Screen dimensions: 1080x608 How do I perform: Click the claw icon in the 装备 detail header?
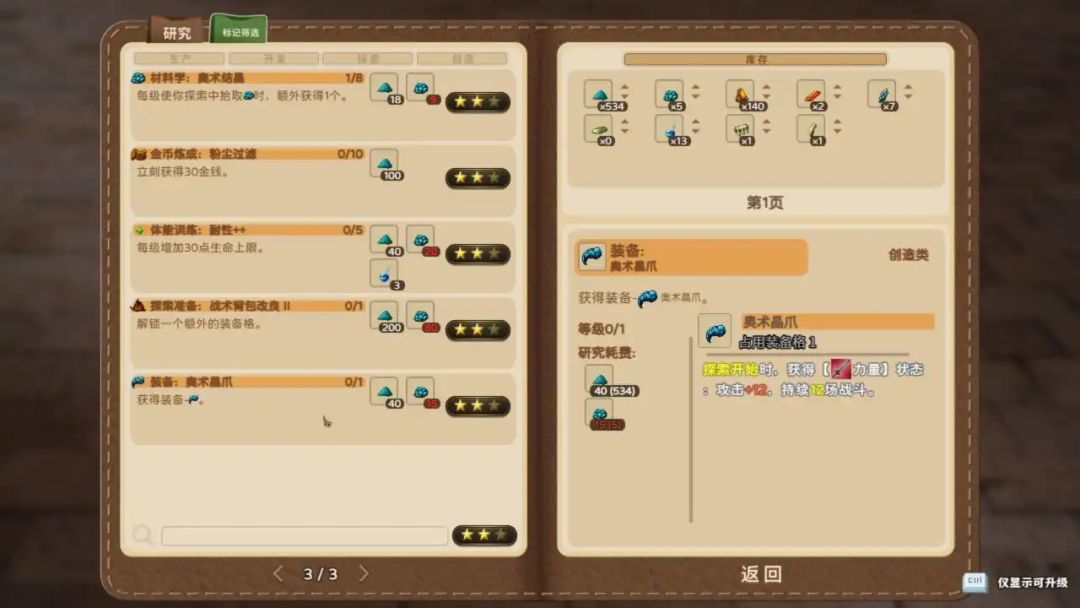(x=592, y=257)
